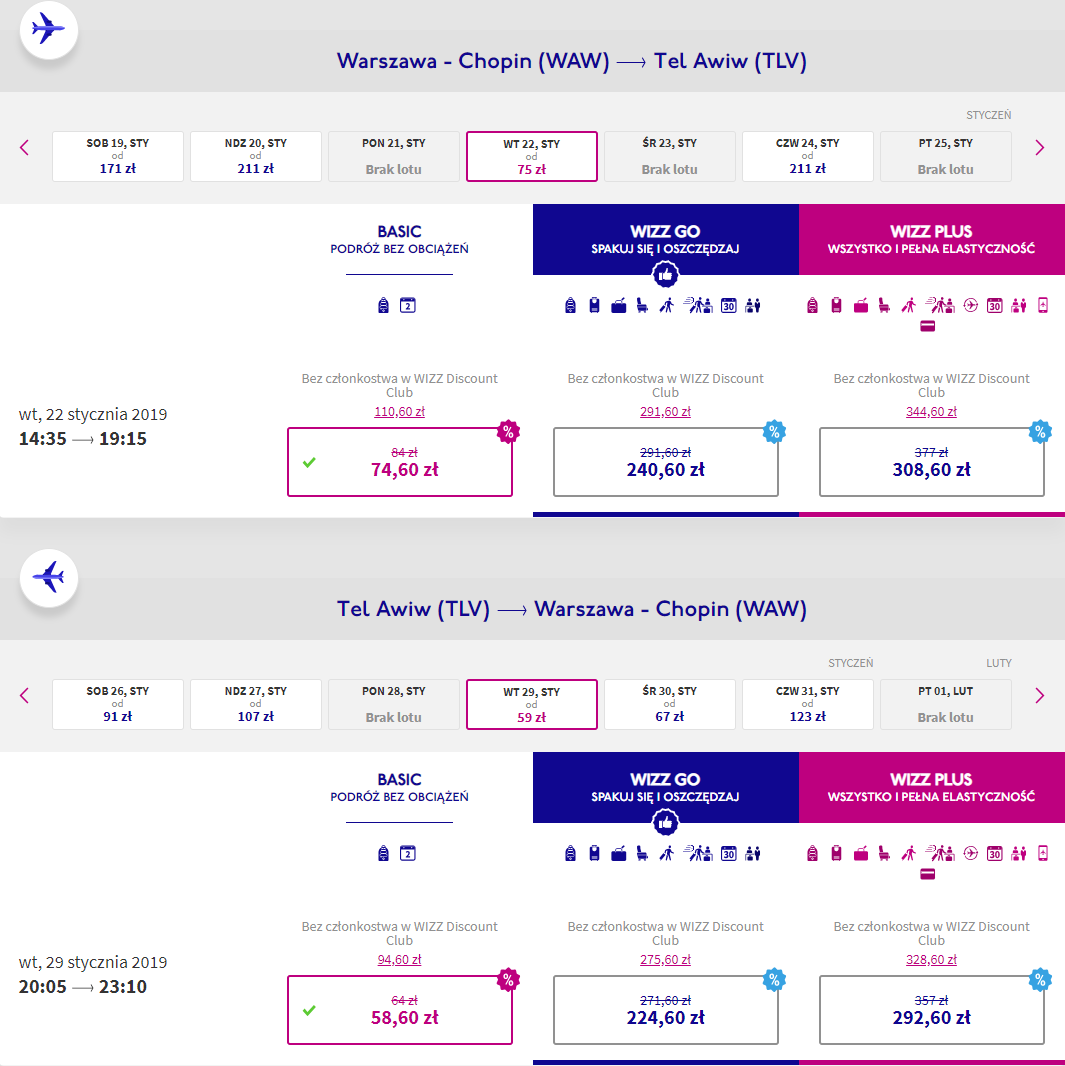Image resolution: width=1065 pixels, height=1066 pixels.
Task: Select the return BASIC fare 58,60 zł box
Action: tap(400, 1010)
